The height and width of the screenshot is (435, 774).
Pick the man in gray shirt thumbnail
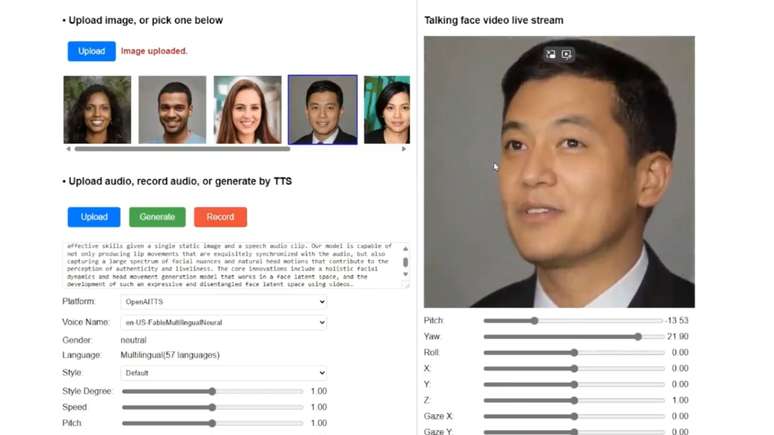[x=172, y=110]
